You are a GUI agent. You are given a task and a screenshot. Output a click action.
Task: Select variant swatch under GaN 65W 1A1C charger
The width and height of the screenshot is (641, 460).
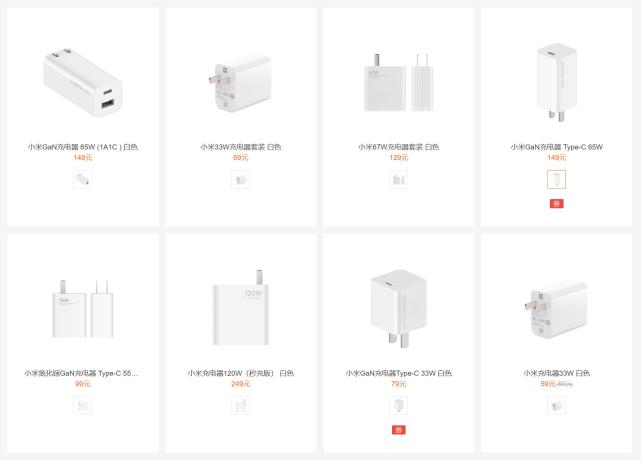coord(83,180)
